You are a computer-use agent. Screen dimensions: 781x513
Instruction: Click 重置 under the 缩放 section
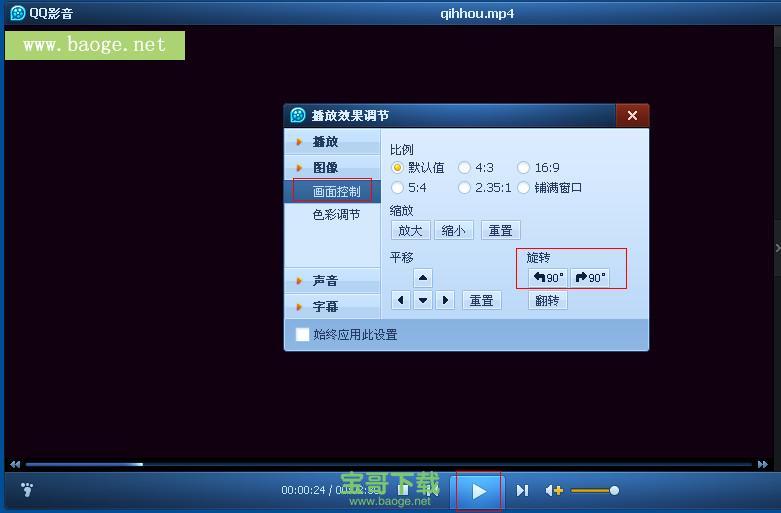click(x=501, y=231)
